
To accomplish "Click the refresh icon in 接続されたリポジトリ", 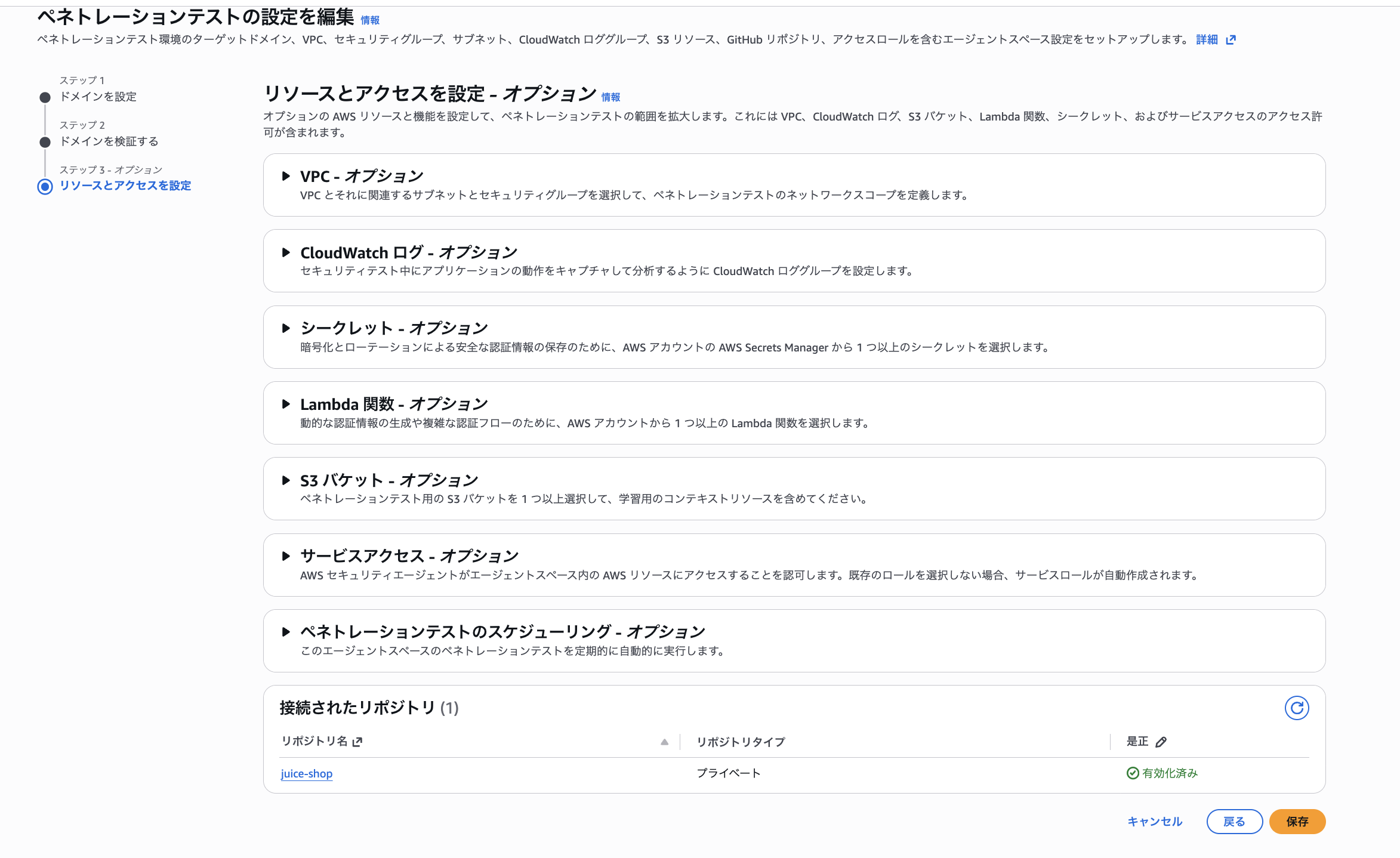I will tap(1296, 708).
